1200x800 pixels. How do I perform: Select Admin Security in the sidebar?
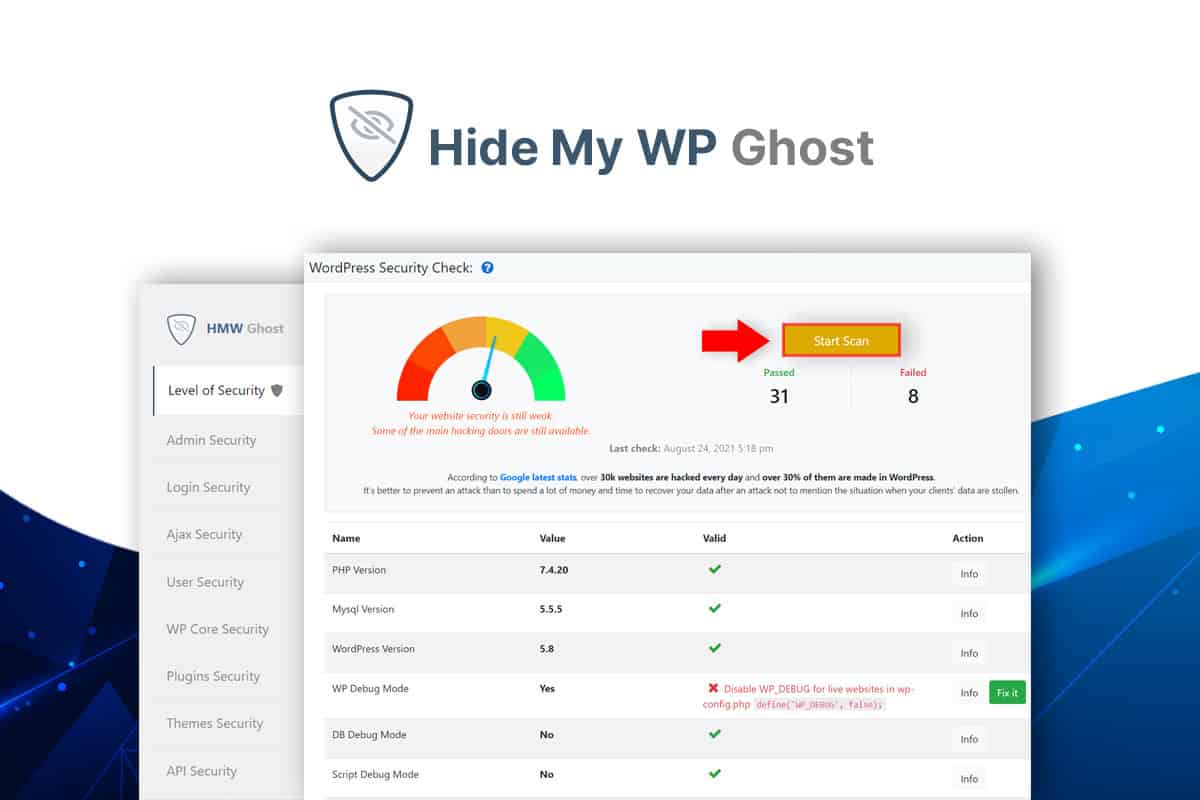[x=208, y=440]
